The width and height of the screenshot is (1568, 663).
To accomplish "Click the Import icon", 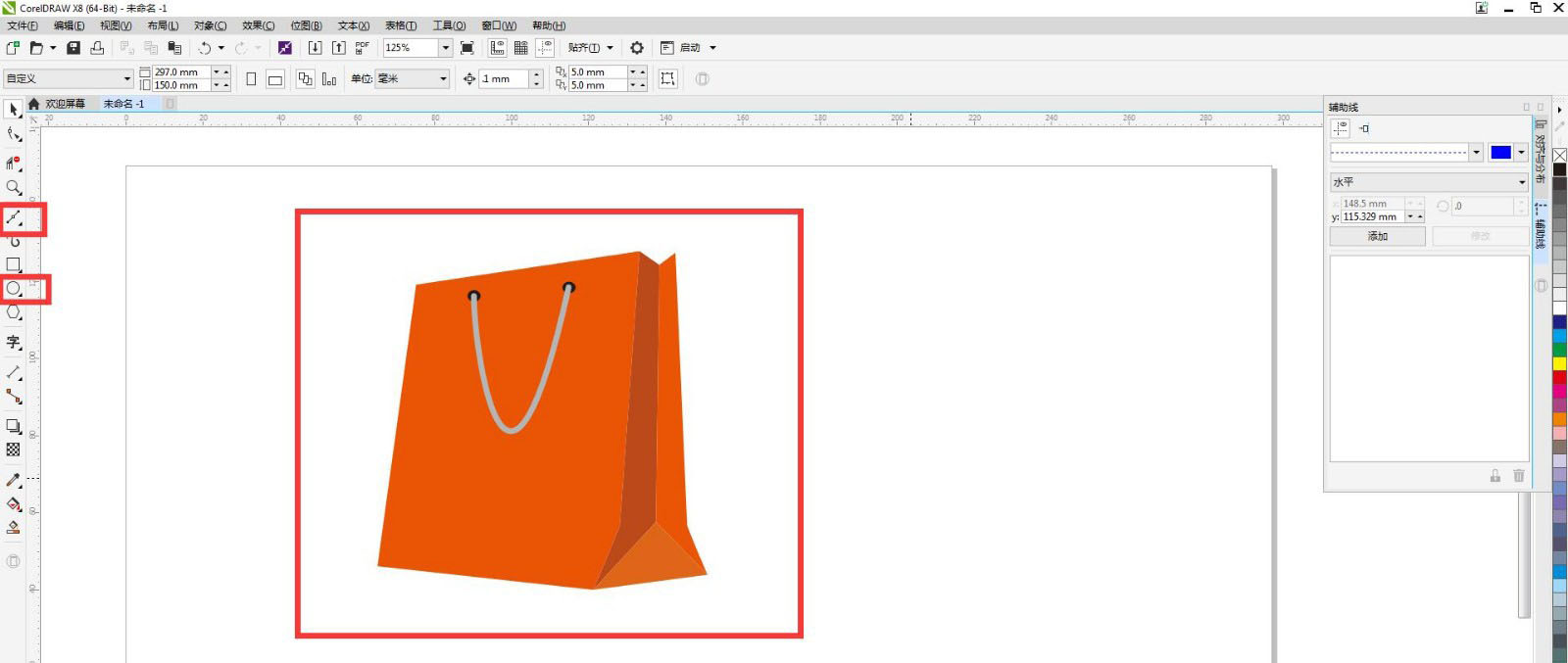I will (315, 47).
